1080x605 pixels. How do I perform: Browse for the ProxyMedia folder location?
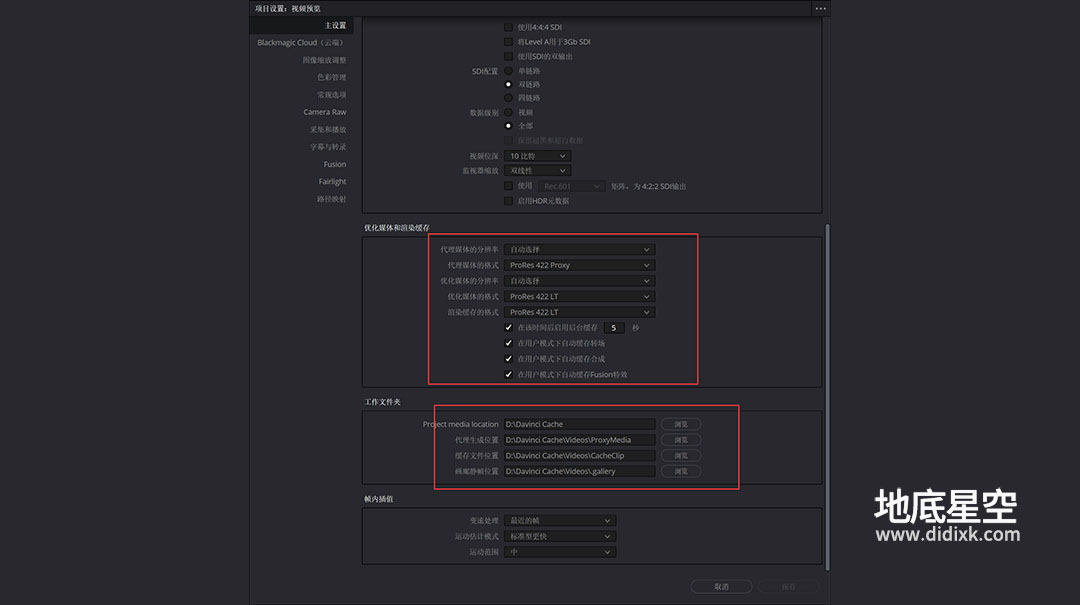tap(681, 440)
